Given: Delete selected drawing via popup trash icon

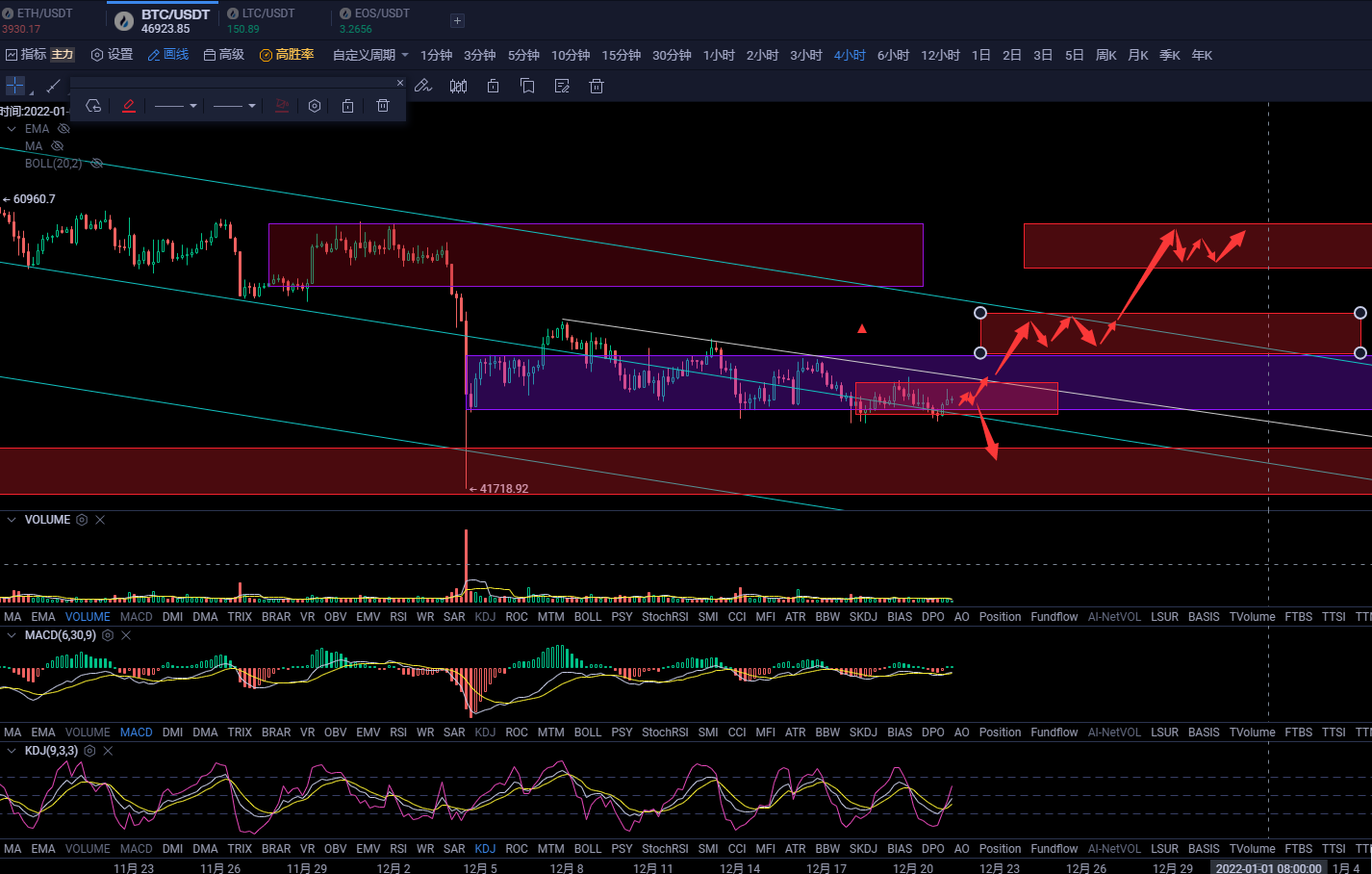Looking at the screenshot, I should [x=383, y=106].
